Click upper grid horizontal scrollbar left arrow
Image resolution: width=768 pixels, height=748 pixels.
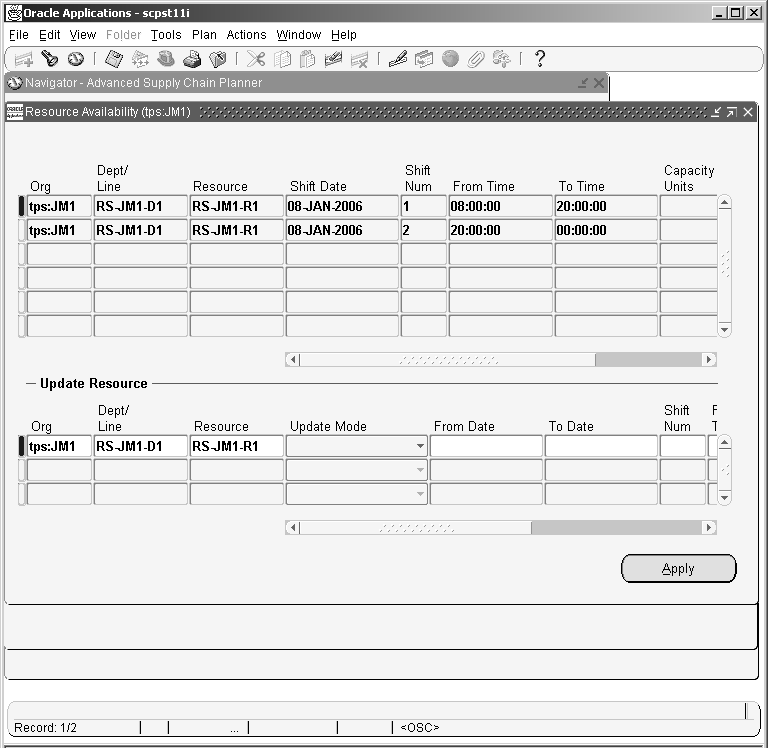(x=293, y=360)
